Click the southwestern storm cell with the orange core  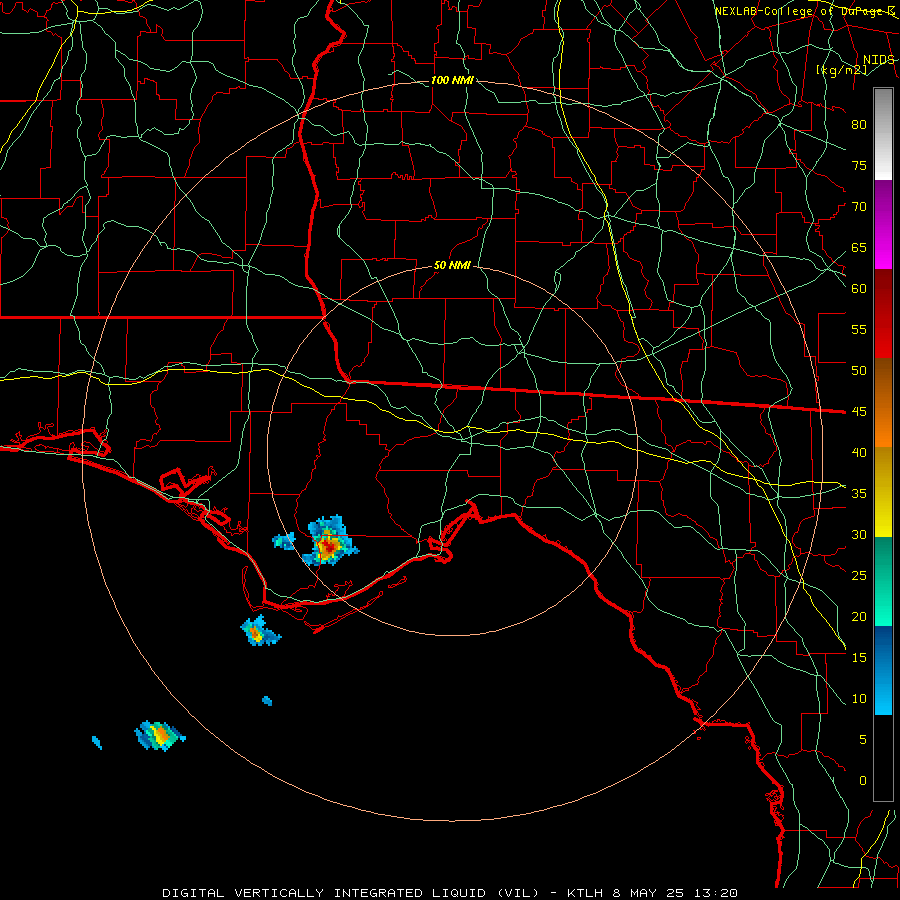point(160,735)
